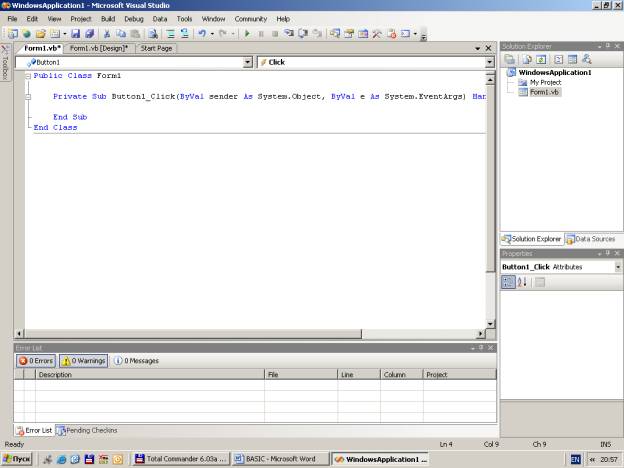The height and width of the screenshot is (468, 624).
Task: Open Toolbox via hammer-wrench toolbar icon
Action: pos(377,34)
